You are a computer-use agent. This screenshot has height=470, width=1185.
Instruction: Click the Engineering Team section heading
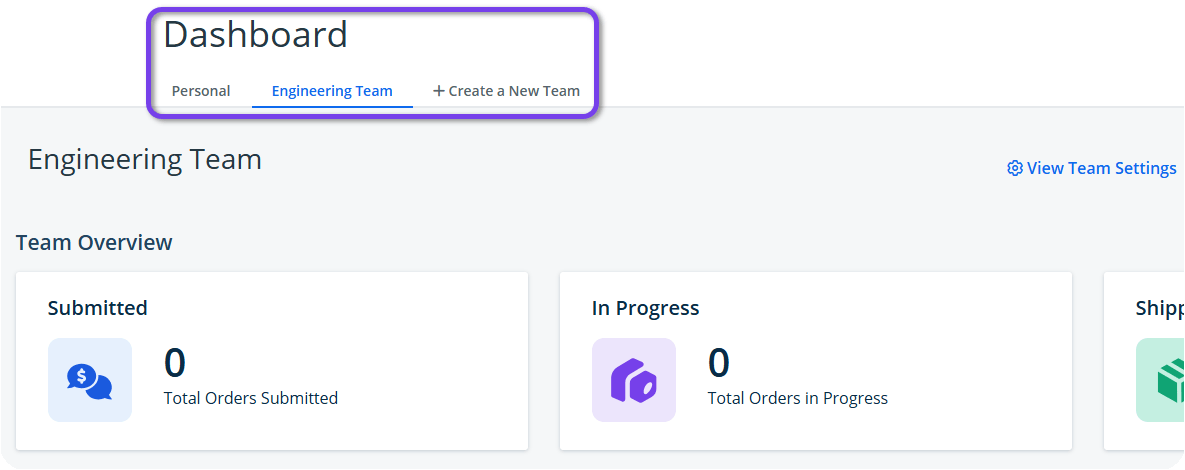pyautogui.click(x=145, y=159)
